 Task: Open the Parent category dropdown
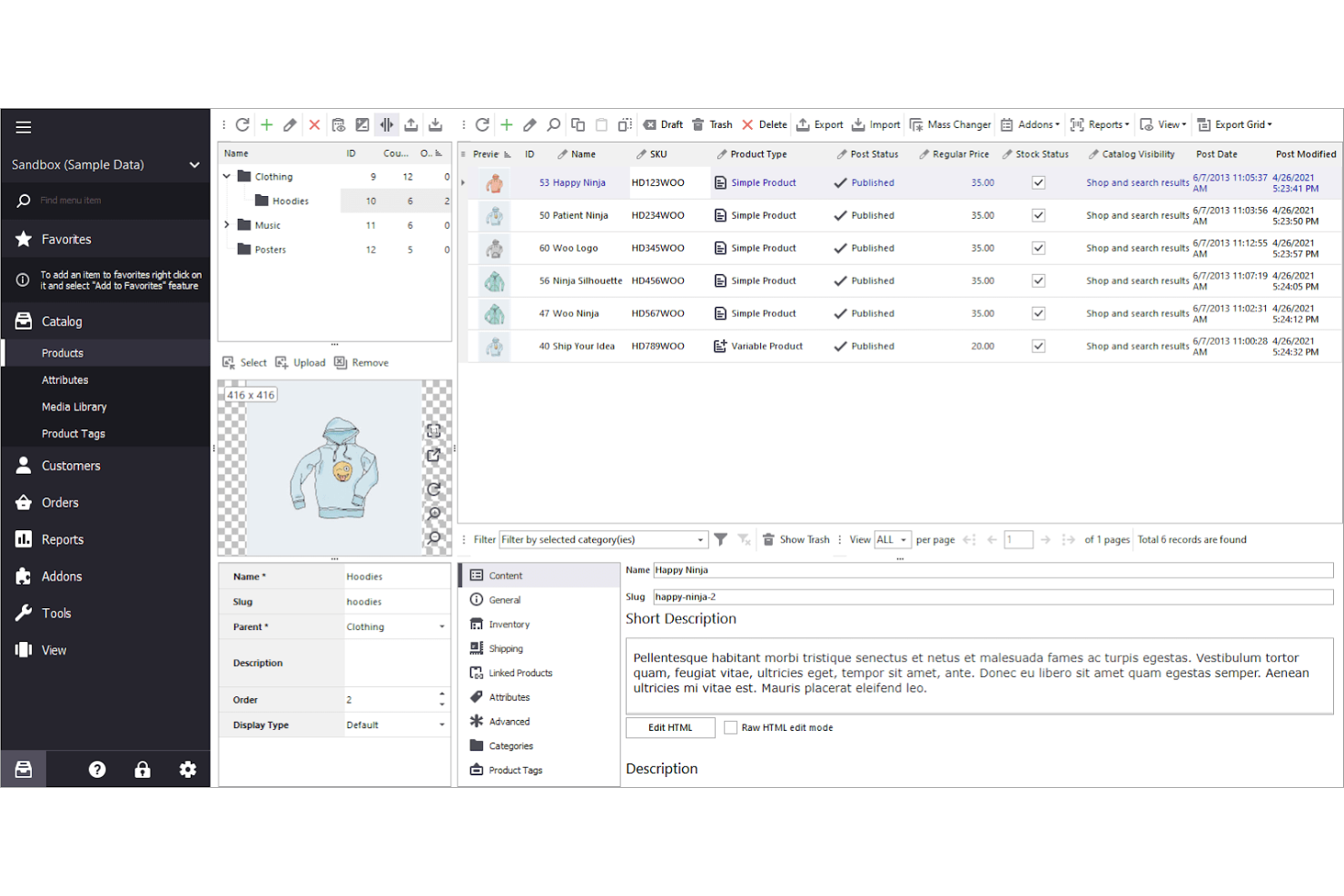click(441, 627)
